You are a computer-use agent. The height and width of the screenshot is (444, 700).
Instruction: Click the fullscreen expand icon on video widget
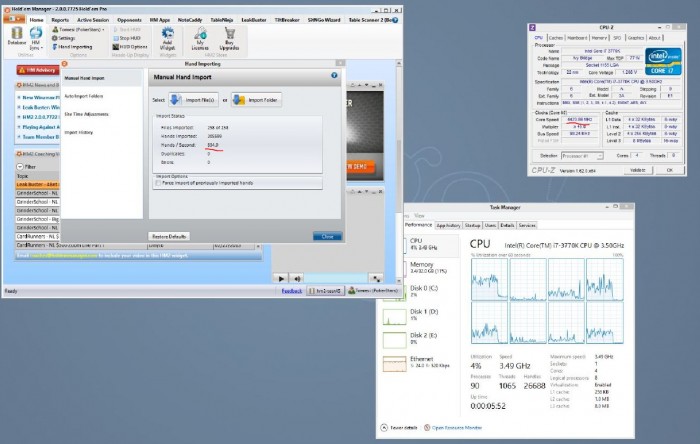pos(376,278)
